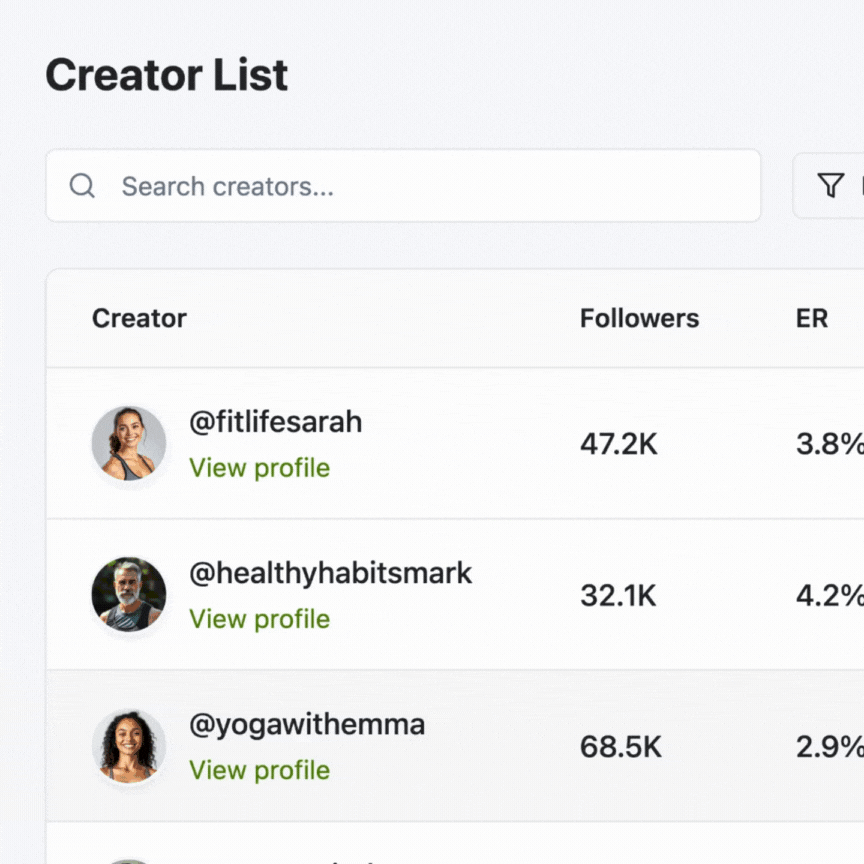Click the 47.2K followers value
Image resolution: width=864 pixels, height=864 pixels.
click(x=618, y=444)
